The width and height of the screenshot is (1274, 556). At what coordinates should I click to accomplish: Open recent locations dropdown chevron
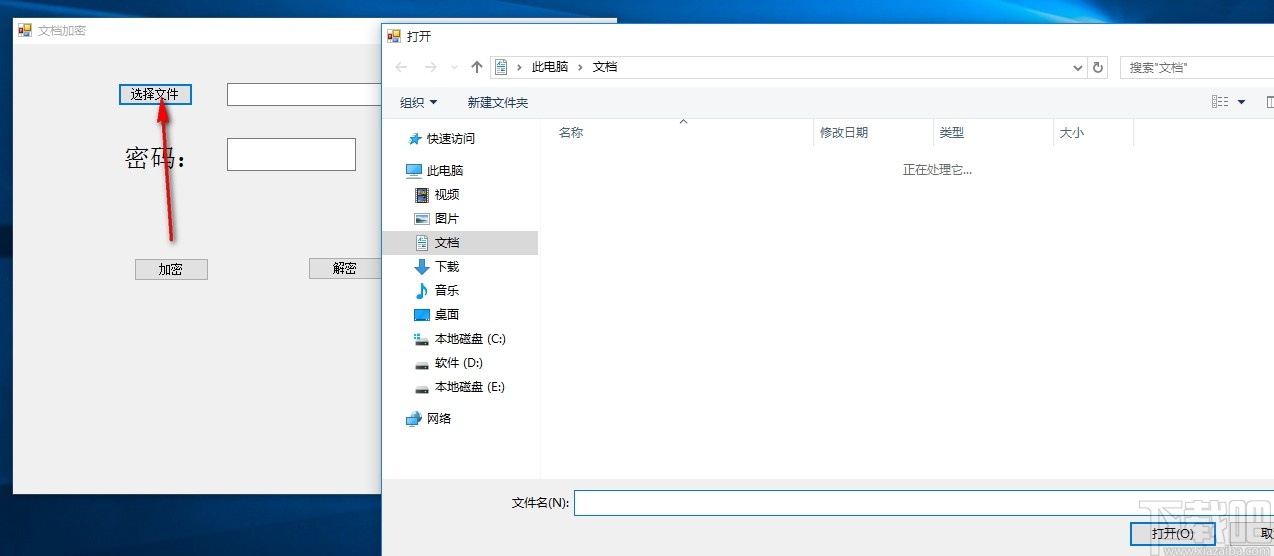click(455, 67)
